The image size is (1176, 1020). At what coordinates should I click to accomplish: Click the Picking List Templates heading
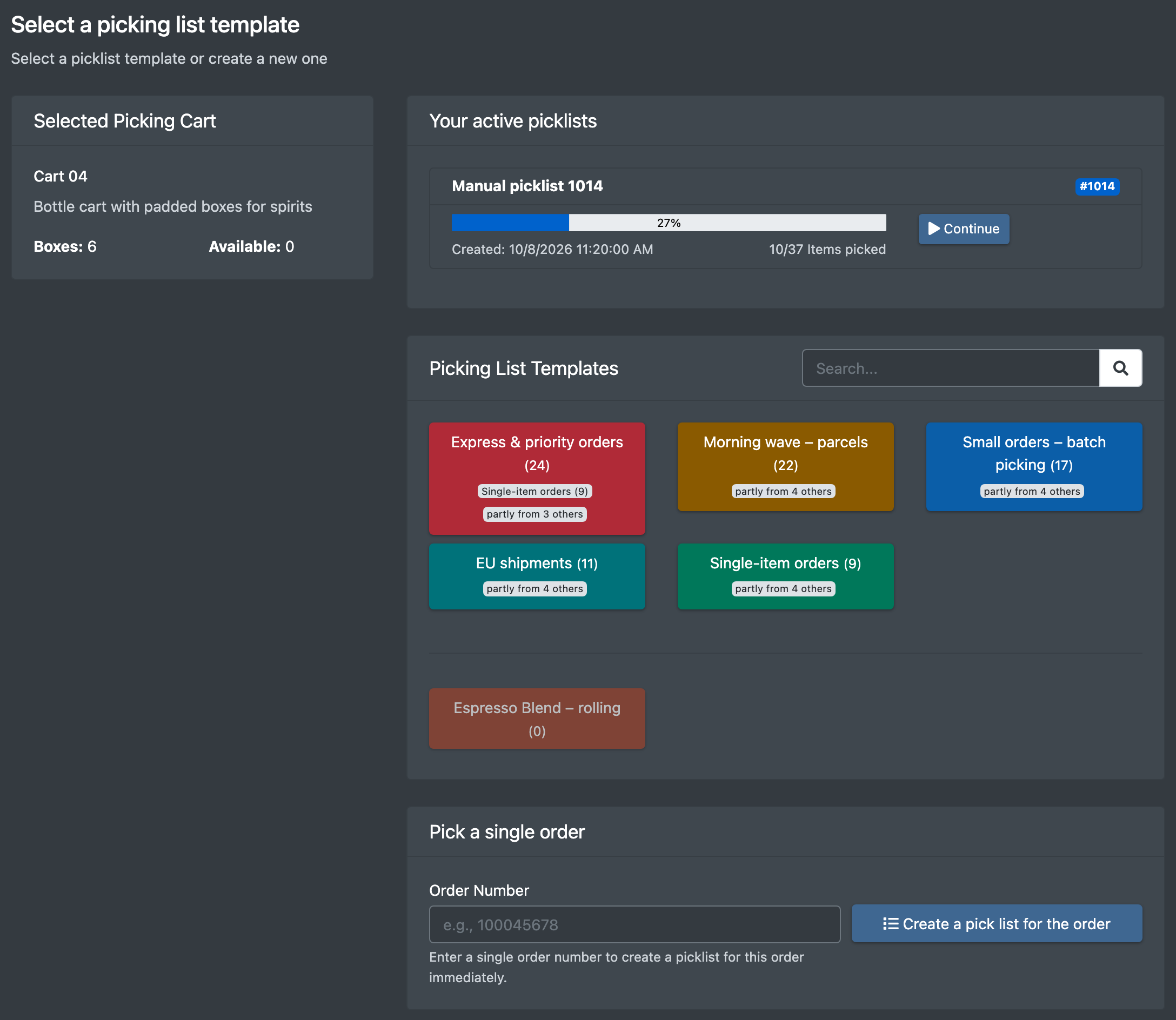(523, 368)
